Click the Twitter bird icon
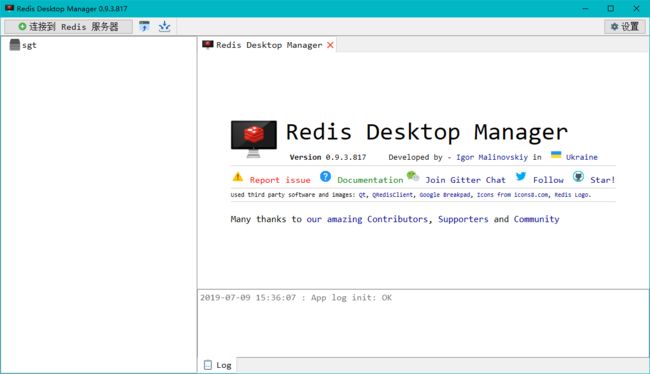Screen dimensions: 650x374 (x=521, y=177)
